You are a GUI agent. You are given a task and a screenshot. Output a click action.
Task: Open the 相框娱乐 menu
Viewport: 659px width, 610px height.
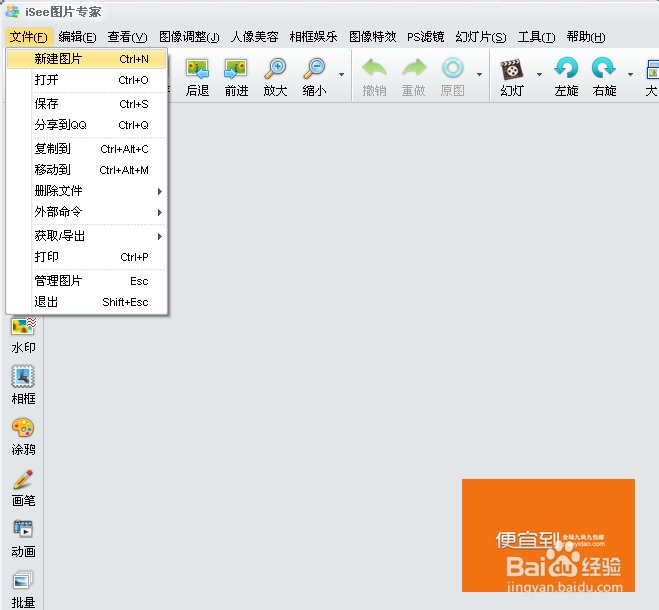pos(313,37)
